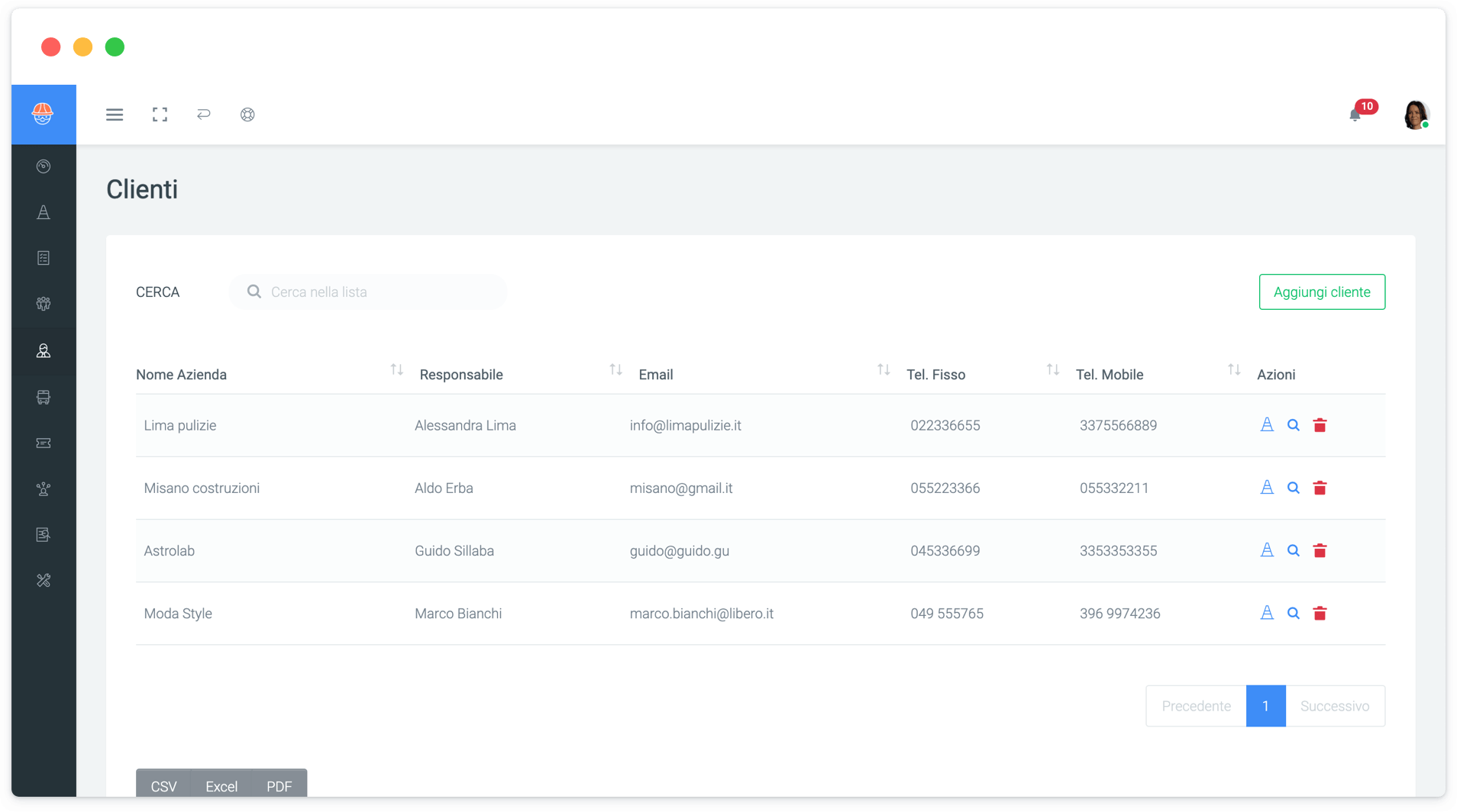Click responsible Guido Sillaba cell

tap(454, 550)
